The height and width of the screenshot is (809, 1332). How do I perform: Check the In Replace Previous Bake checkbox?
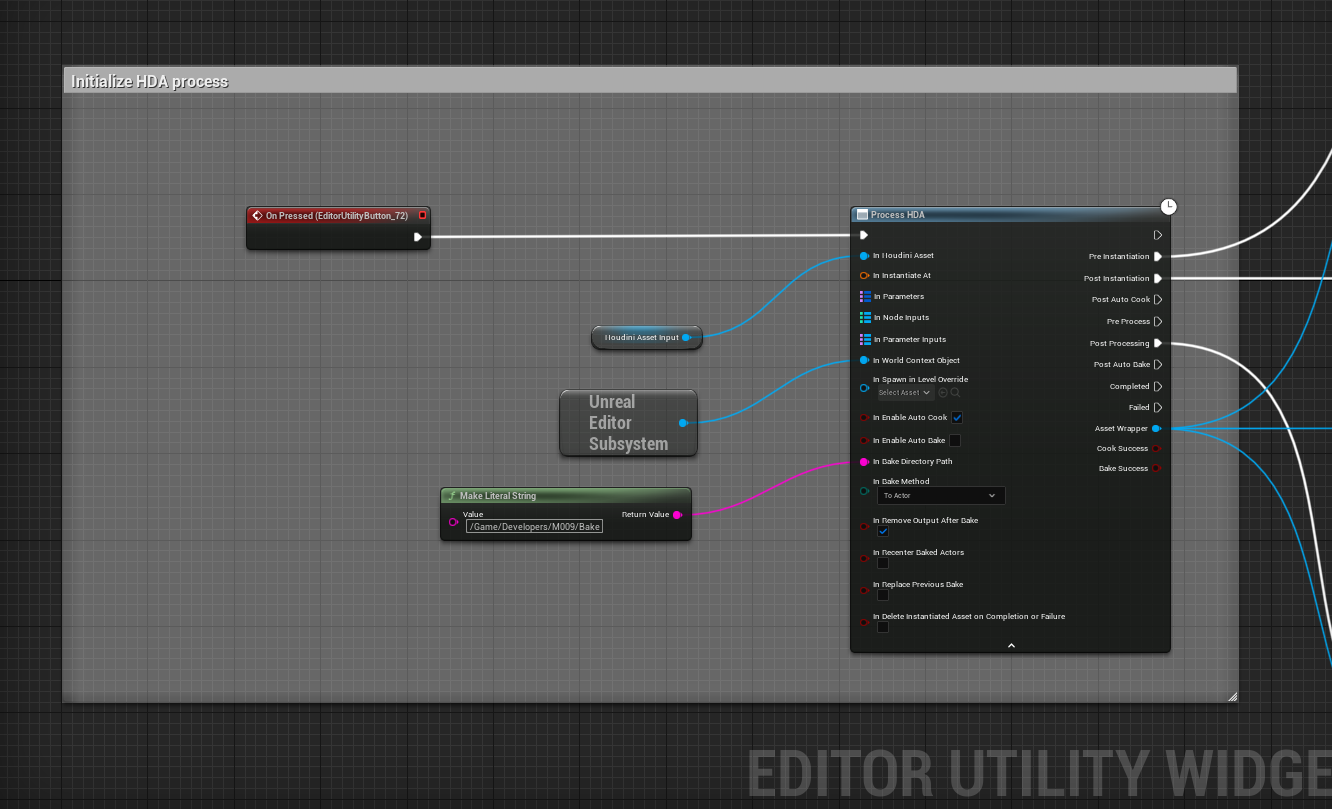coord(883,595)
